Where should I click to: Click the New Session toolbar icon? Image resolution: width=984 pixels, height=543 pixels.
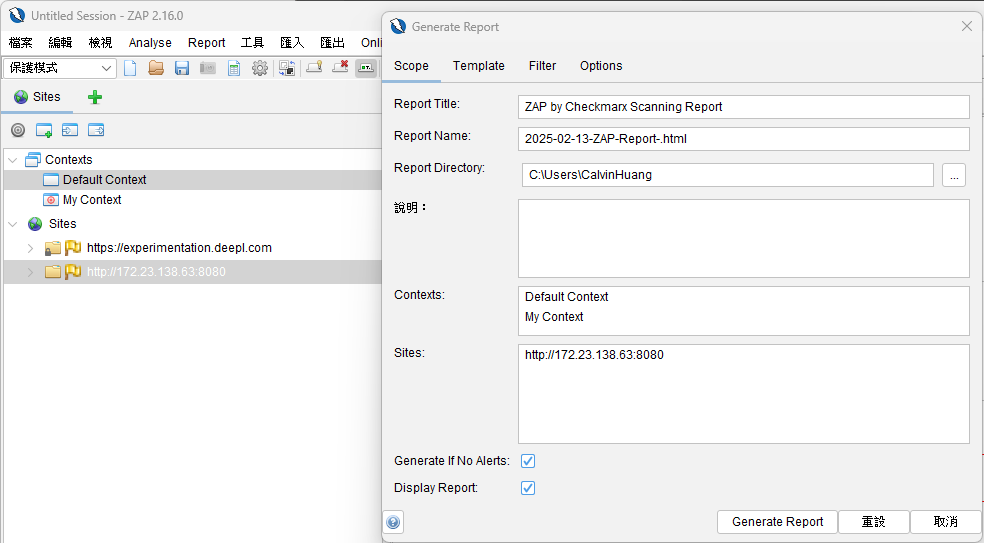(x=130, y=68)
